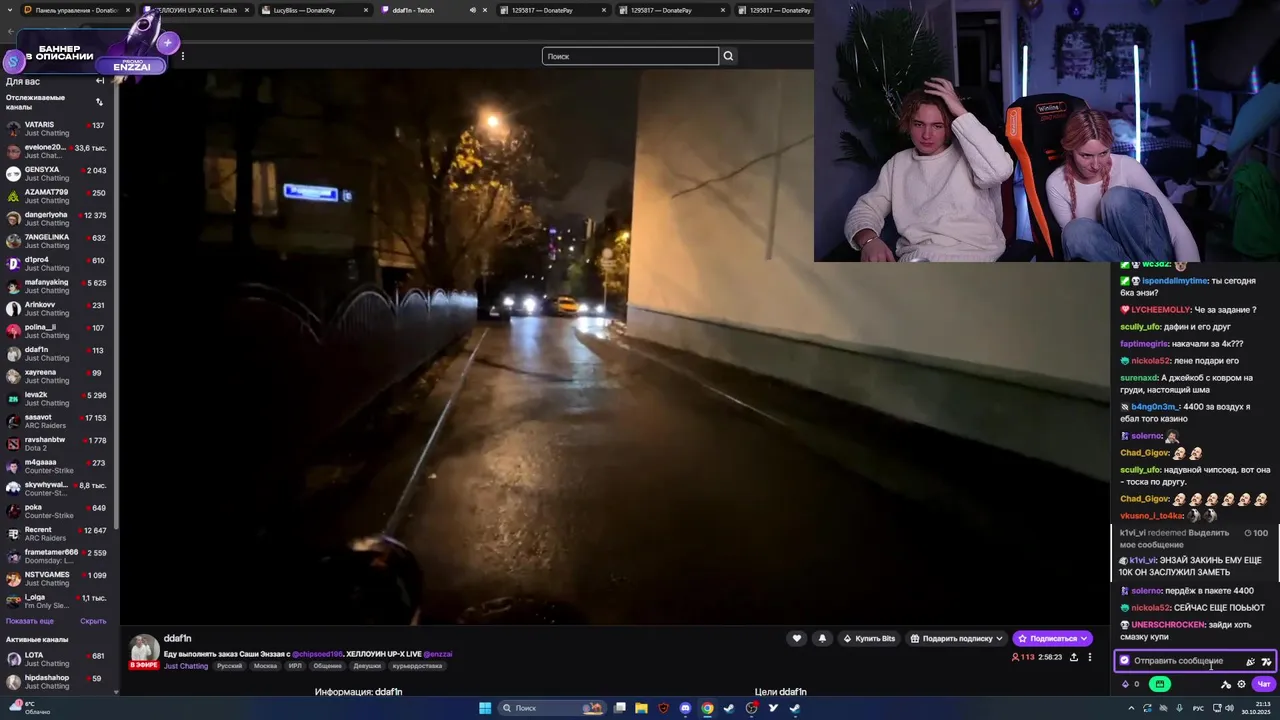
Task: Click the Москва tag
Action: [265, 666]
